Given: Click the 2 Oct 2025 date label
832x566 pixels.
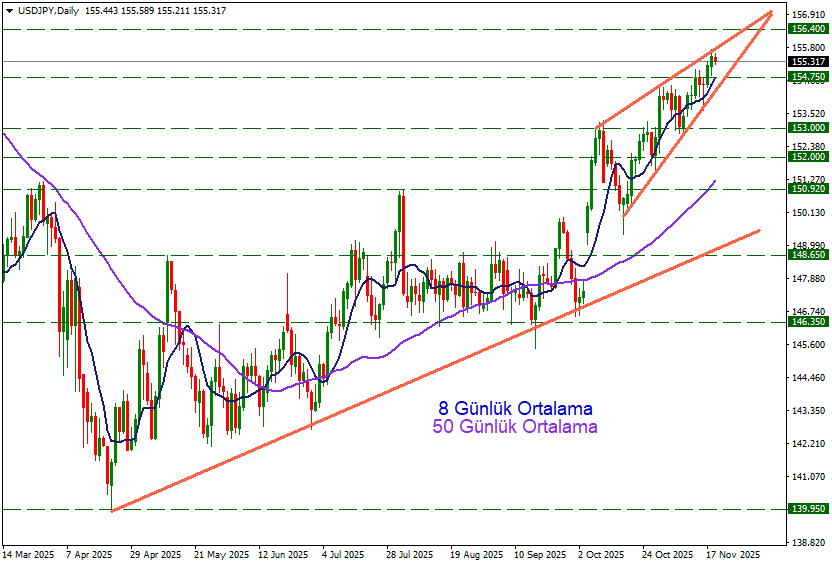Looking at the screenshot, I should tap(600, 553).
